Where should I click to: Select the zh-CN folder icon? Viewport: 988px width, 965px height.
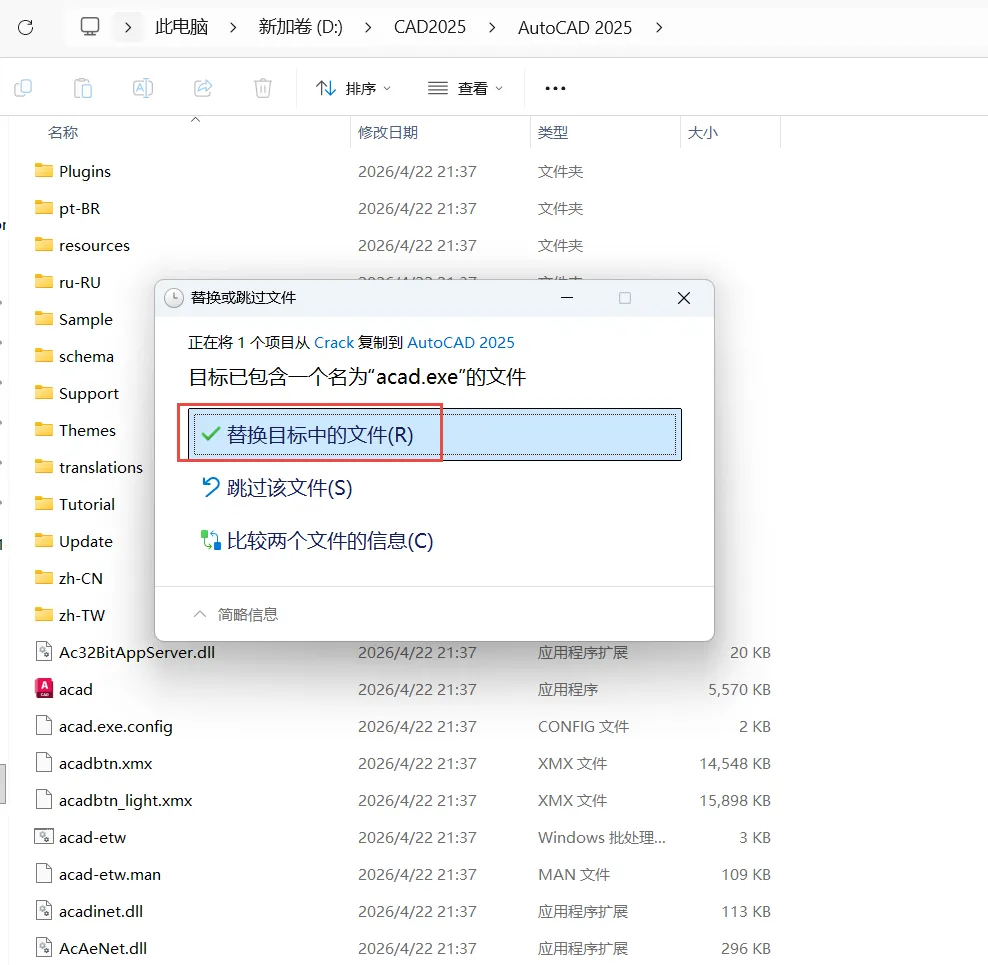click(43, 578)
